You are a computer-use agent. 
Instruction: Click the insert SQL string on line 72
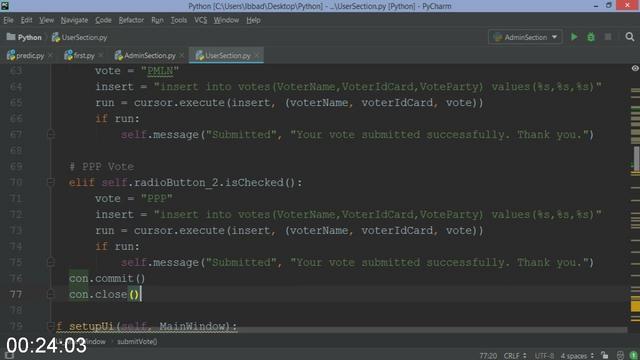[377, 214]
